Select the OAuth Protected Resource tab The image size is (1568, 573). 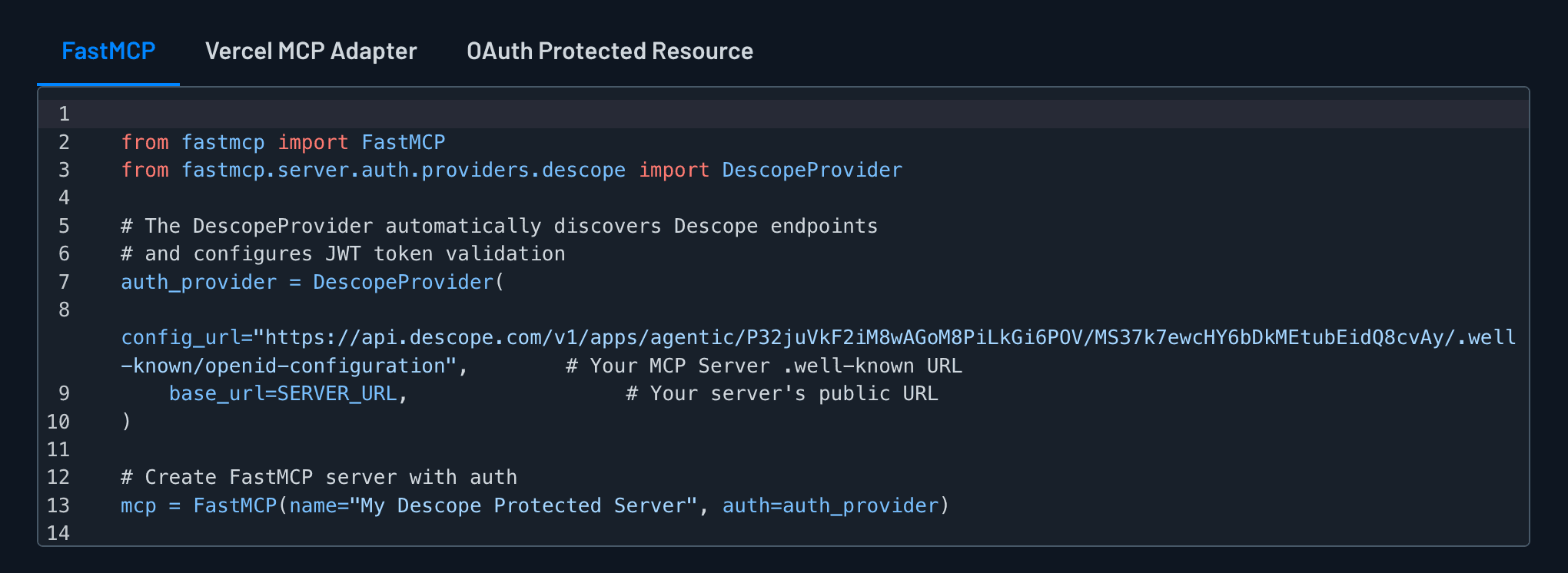tap(610, 51)
